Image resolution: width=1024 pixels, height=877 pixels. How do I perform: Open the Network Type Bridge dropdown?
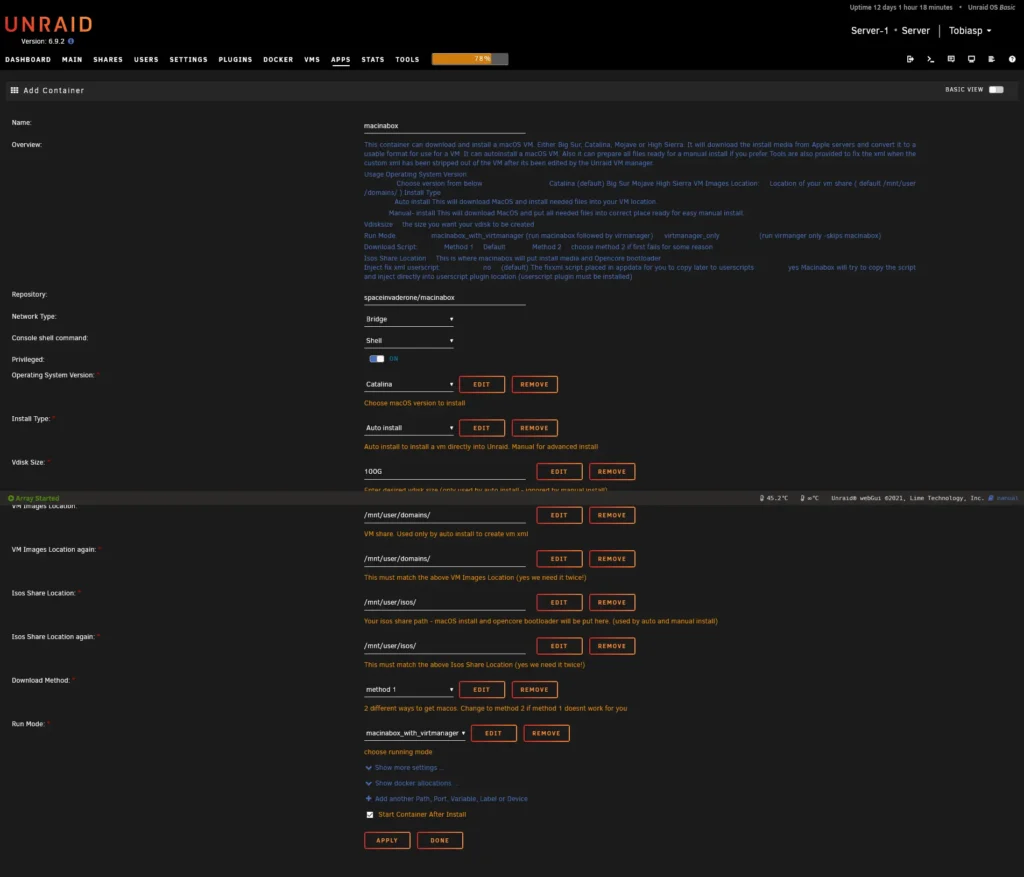pyautogui.click(x=409, y=319)
